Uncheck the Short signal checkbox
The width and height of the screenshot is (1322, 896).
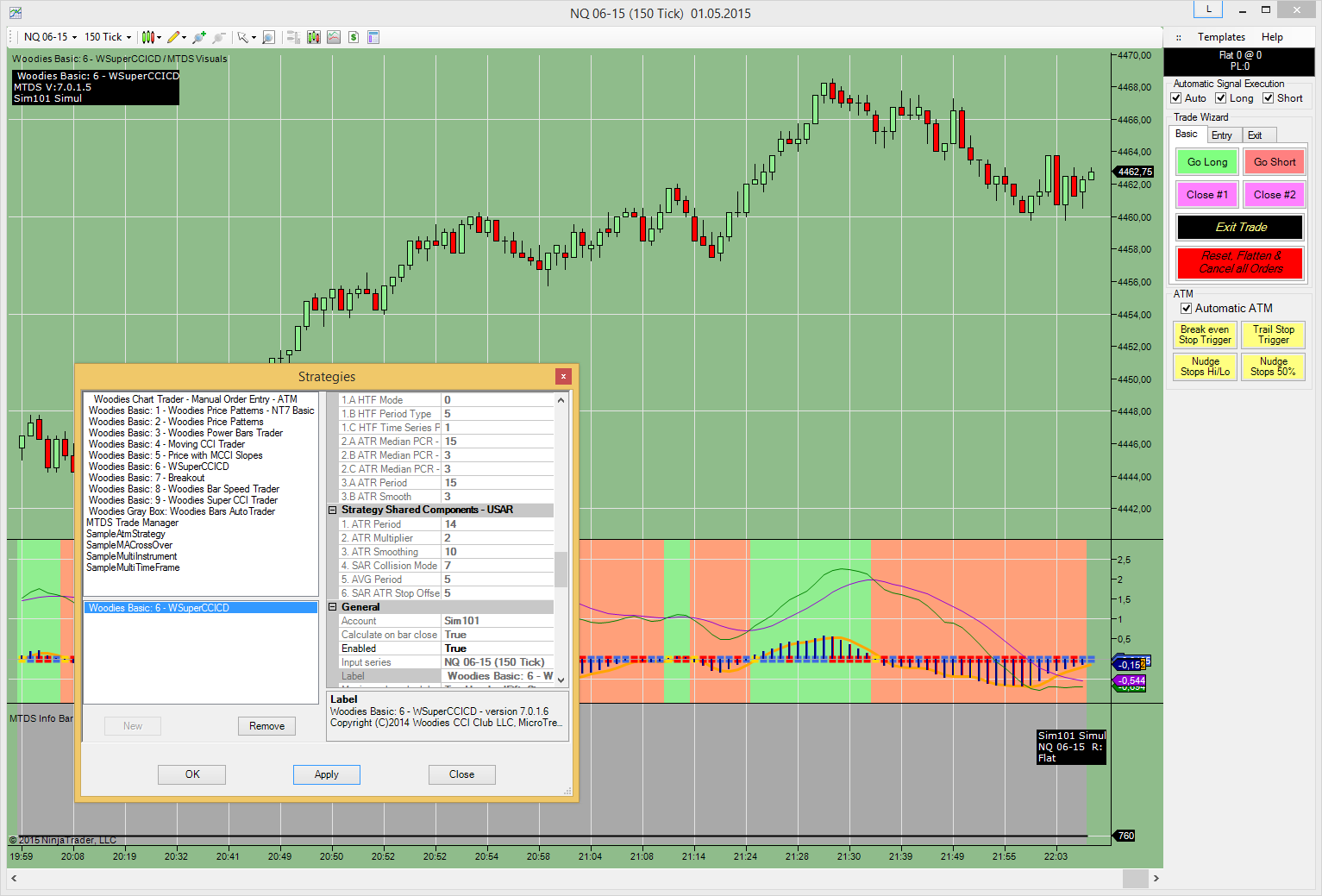1269,98
